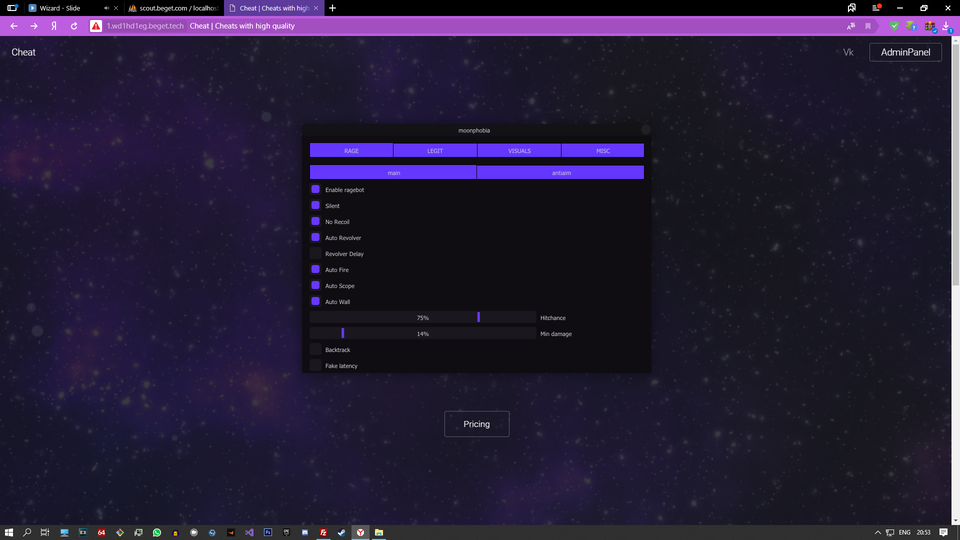The height and width of the screenshot is (540, 960).
Task: Click the Hitchance slider handle
Action: tap(479, 317)
